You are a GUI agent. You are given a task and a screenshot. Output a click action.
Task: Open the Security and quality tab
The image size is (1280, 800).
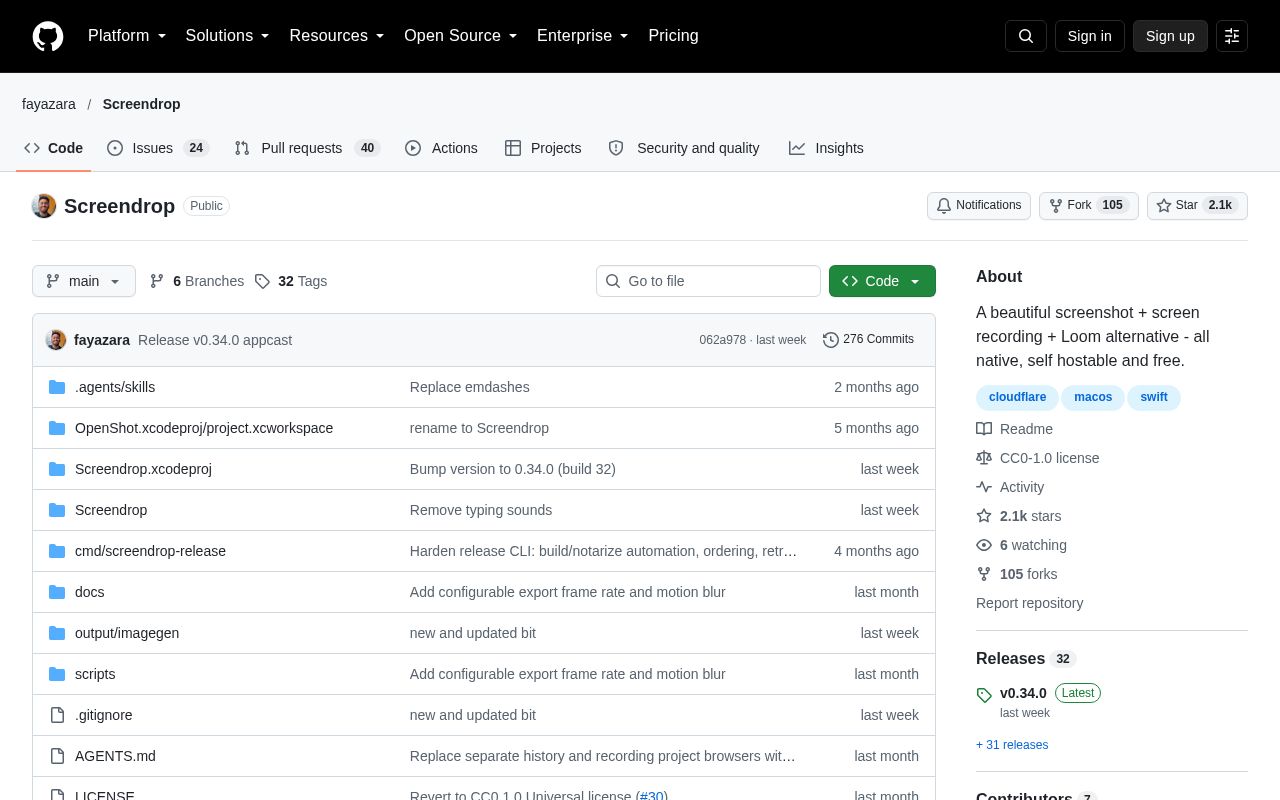[x=685, y=148]
